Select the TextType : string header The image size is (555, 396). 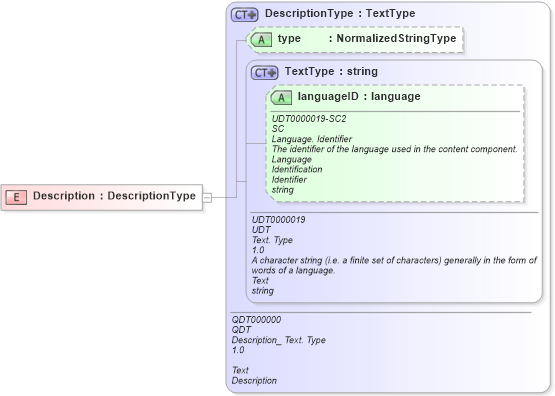(331, 71)
